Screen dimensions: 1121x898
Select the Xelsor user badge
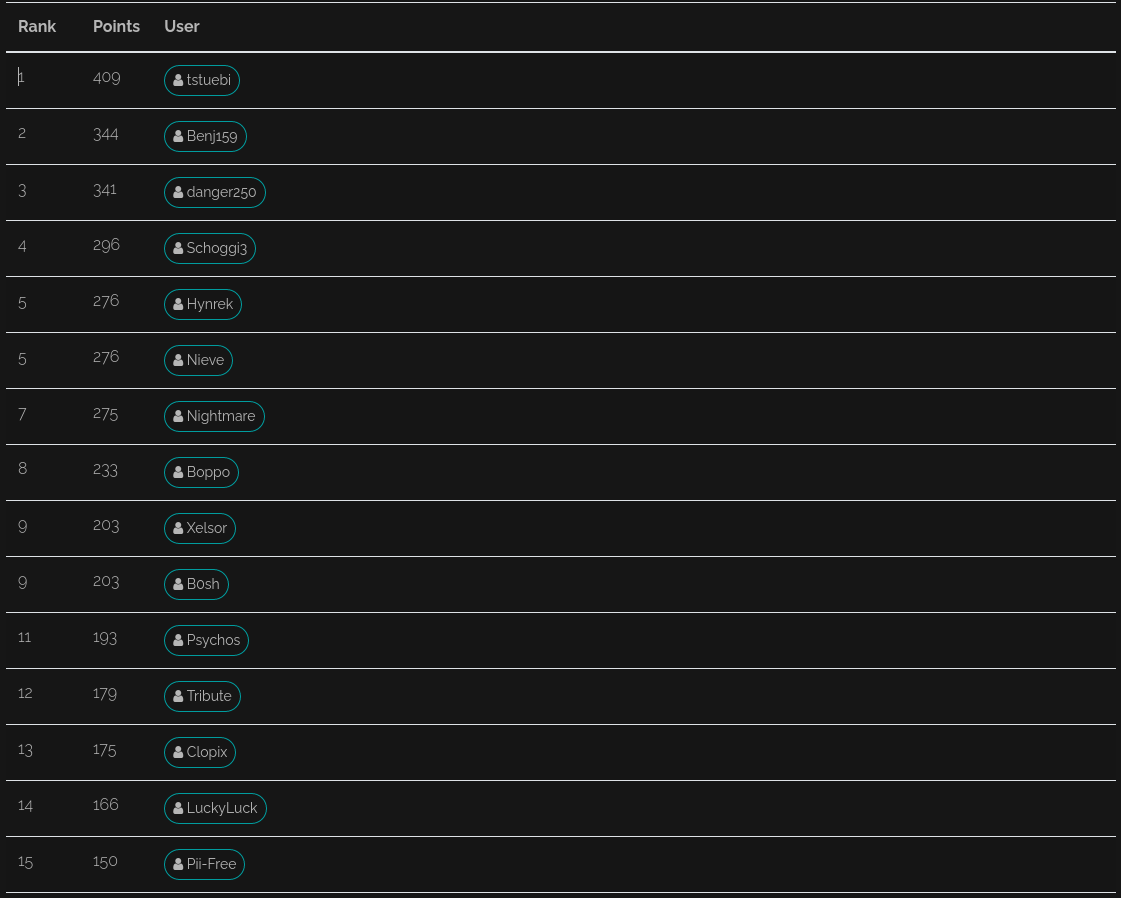(200, 528)
